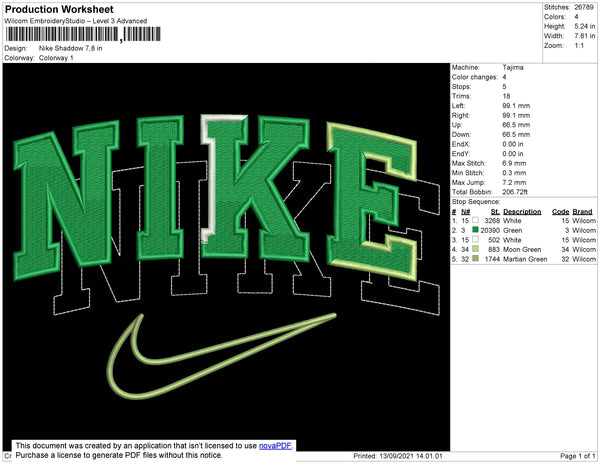Select the Martian Green color swatch
600x464 pixels.
coord(475,259)
